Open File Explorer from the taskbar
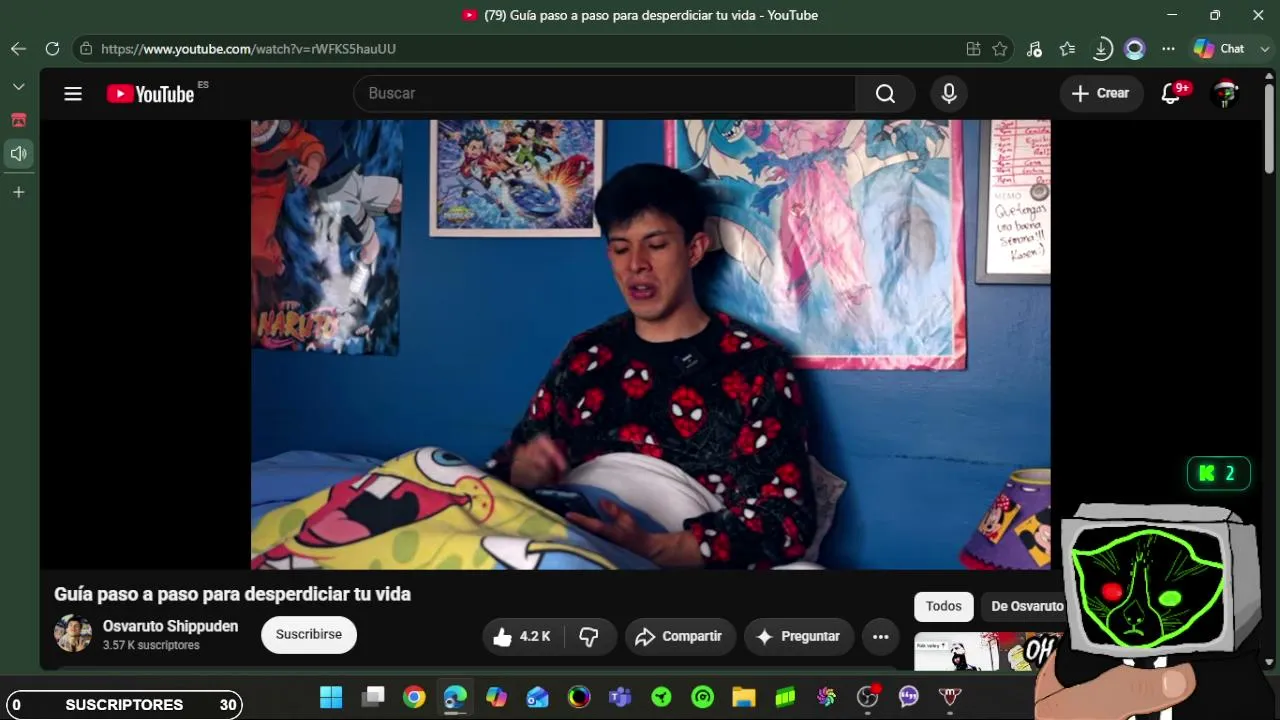 (744, 697)
